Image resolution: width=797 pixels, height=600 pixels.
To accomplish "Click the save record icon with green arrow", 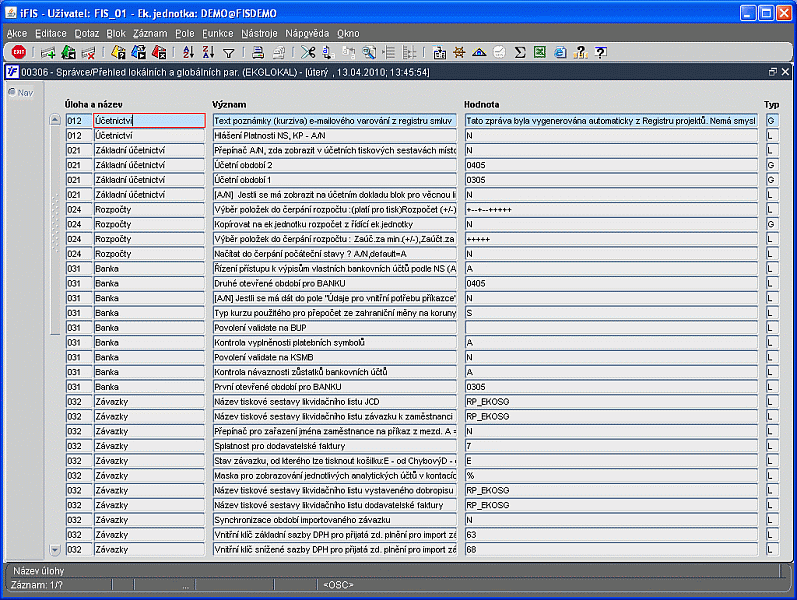I will (x=68, y=52).
